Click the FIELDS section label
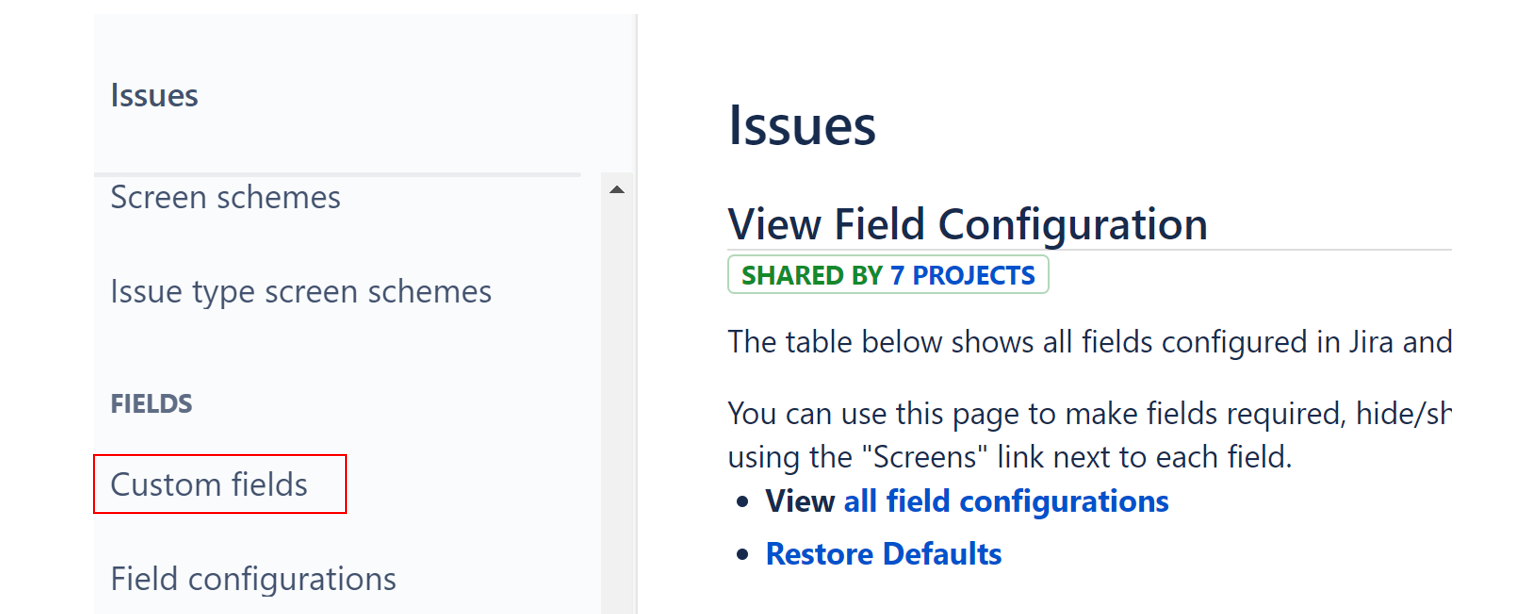This screenshot has height=614, width=1525. pos(151,403)
